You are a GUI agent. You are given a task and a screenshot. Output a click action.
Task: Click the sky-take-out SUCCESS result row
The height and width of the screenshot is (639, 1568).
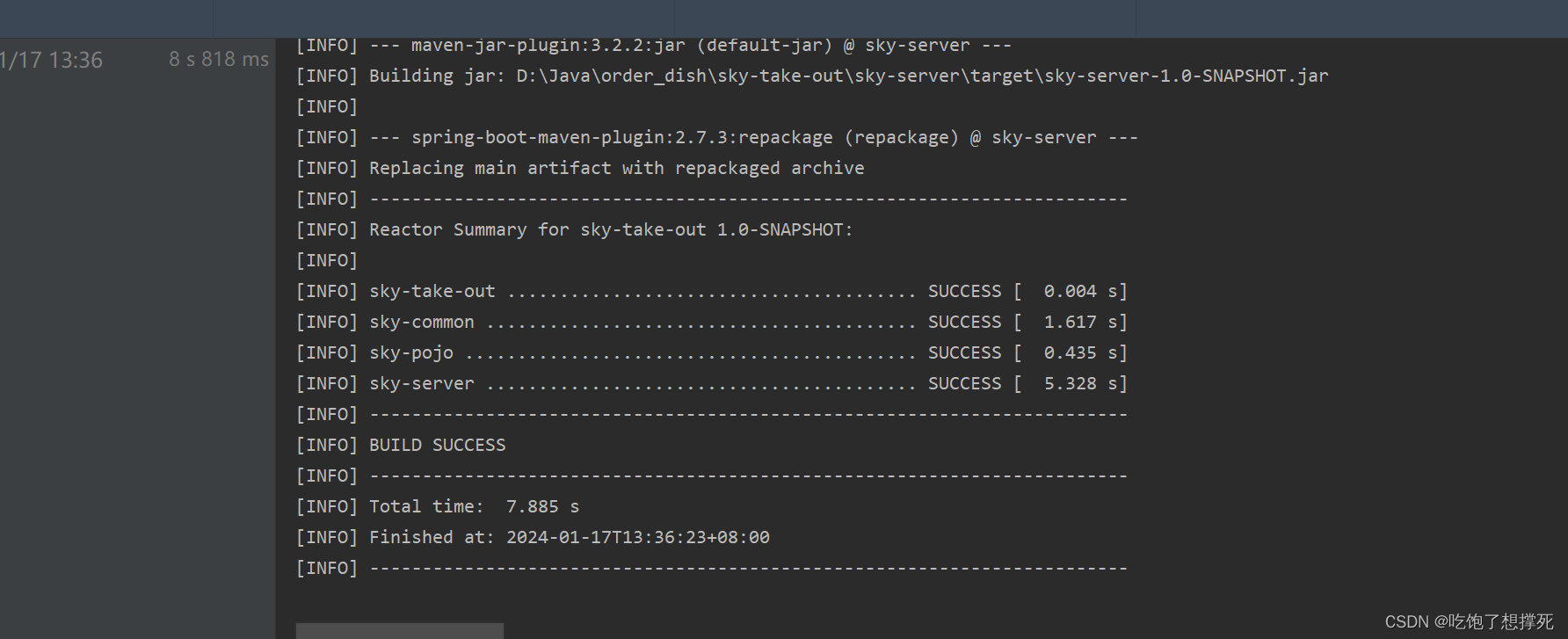pyautogui.click(x=710, y=291)
